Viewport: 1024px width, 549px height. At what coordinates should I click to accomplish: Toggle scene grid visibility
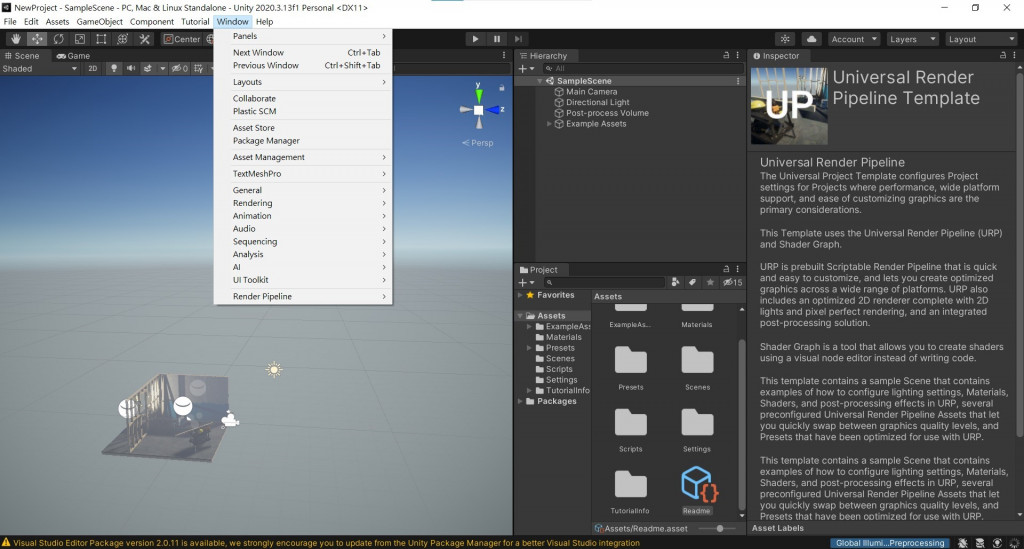199,69
